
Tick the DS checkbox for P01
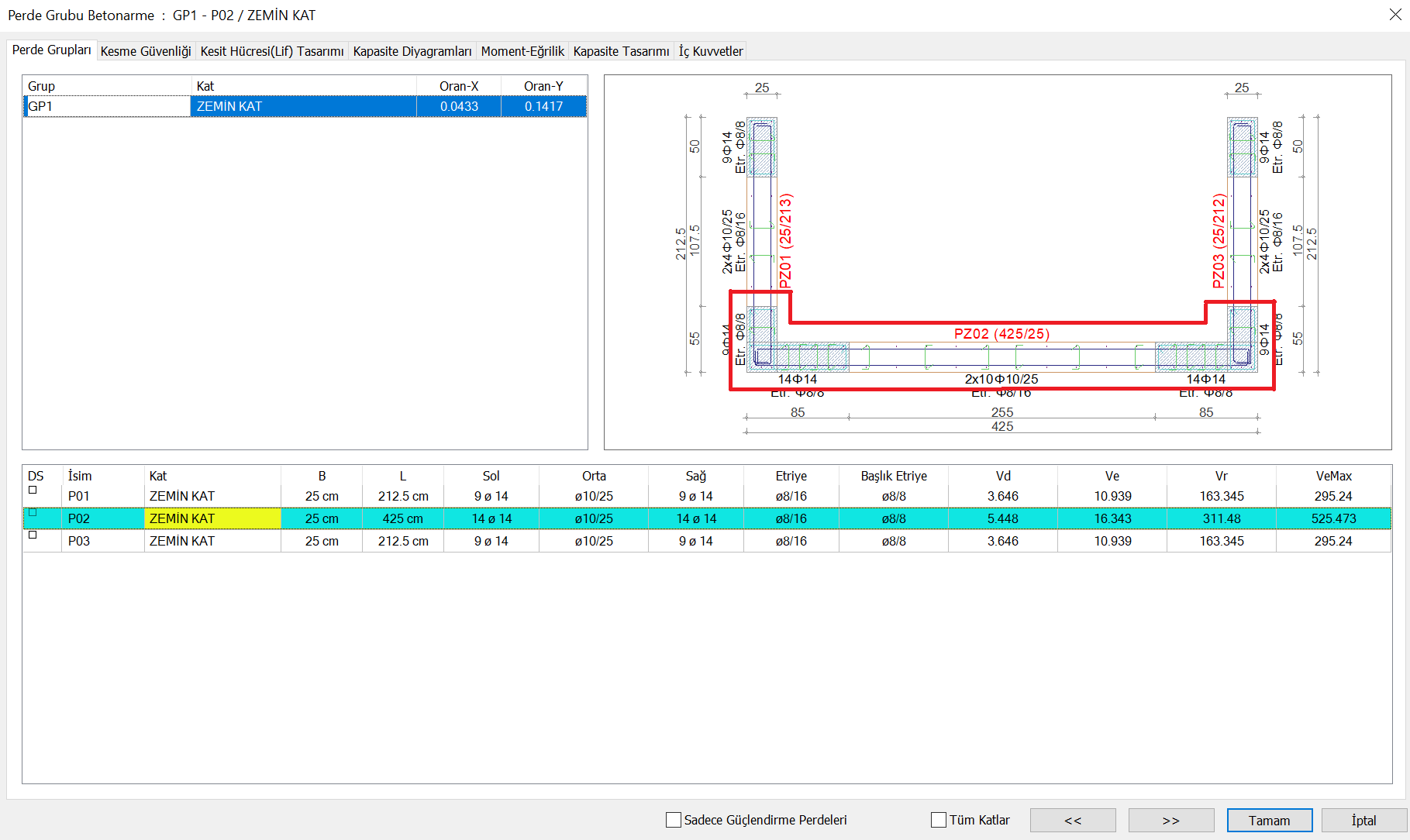click(33, 490)
